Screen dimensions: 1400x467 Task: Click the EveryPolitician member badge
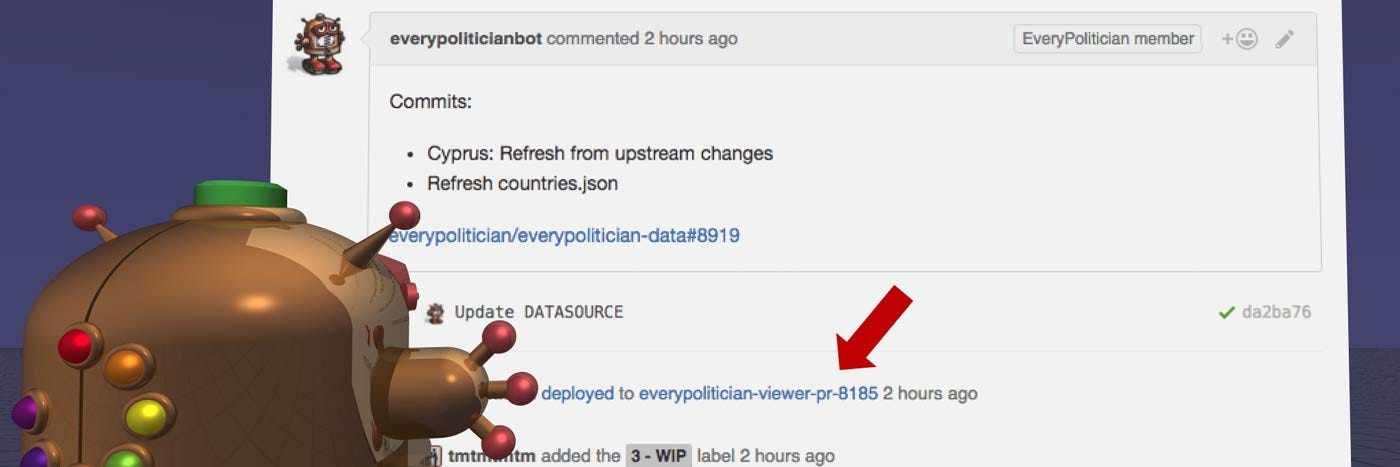click(1107, 39)
